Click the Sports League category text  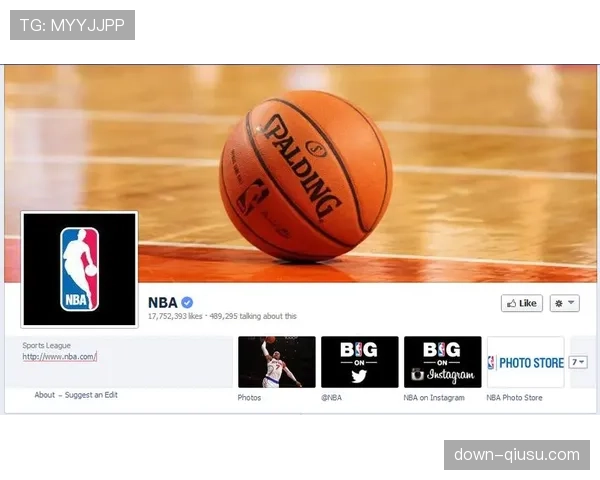pos(46,345)
